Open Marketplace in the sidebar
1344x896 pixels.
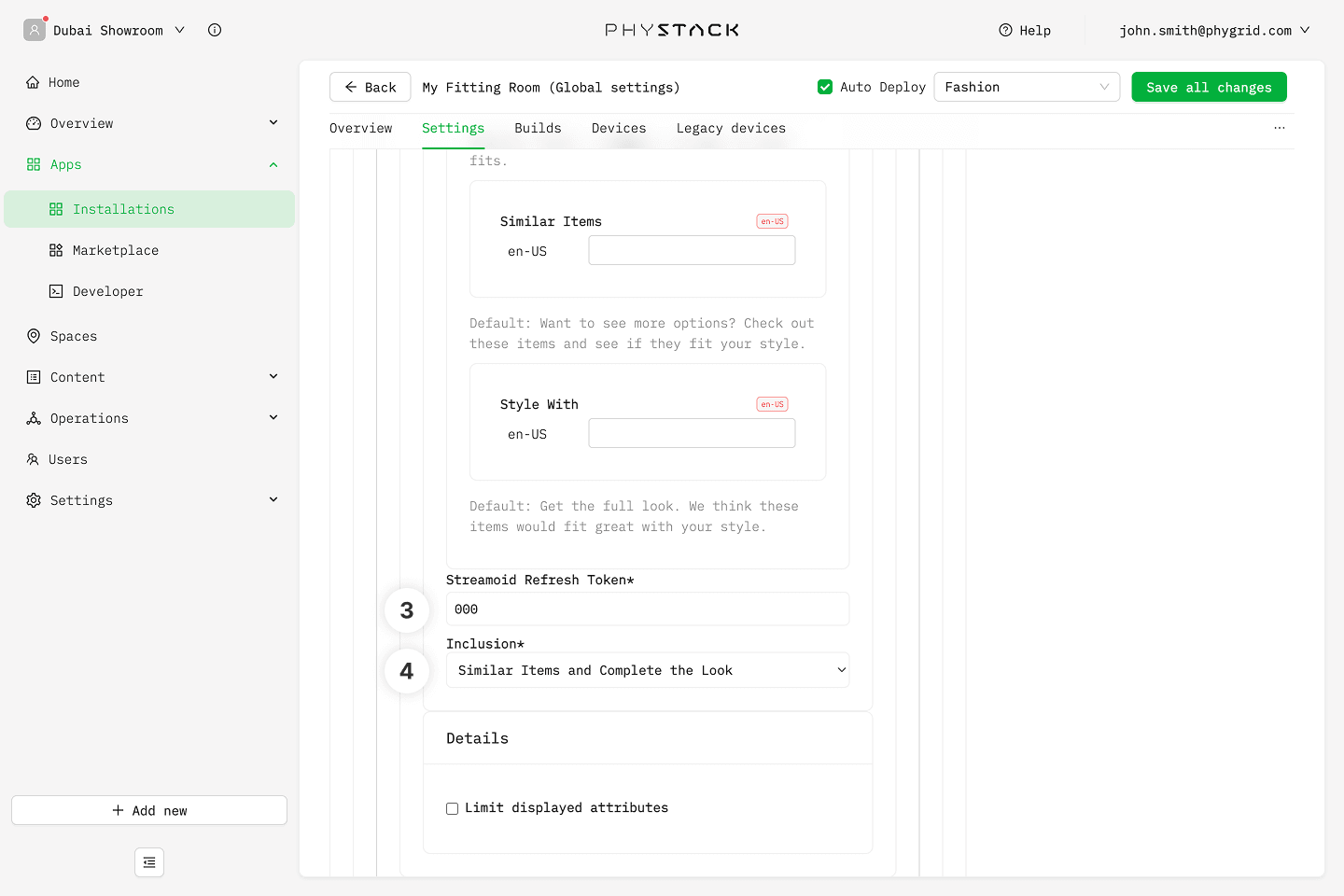(149, 250)
